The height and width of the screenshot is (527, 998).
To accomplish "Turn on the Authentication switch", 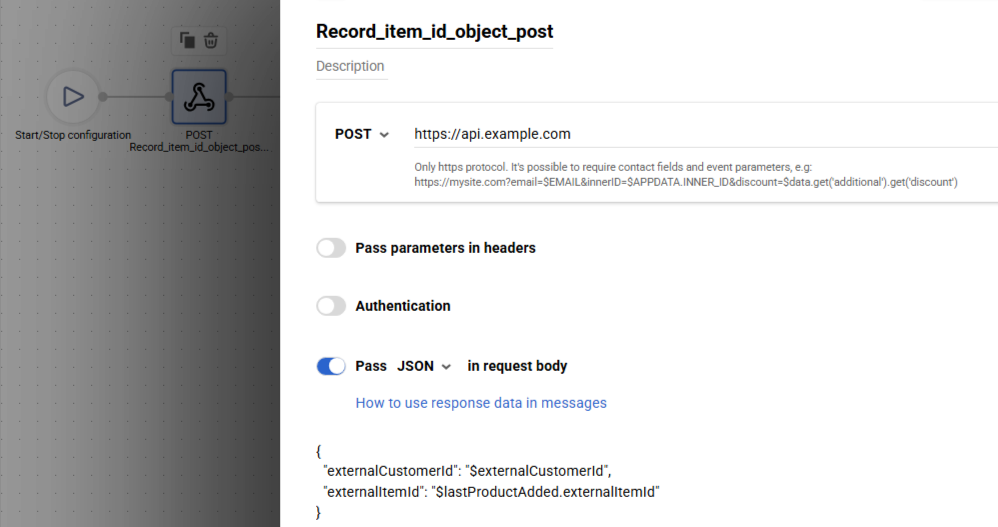I will 331,306.
